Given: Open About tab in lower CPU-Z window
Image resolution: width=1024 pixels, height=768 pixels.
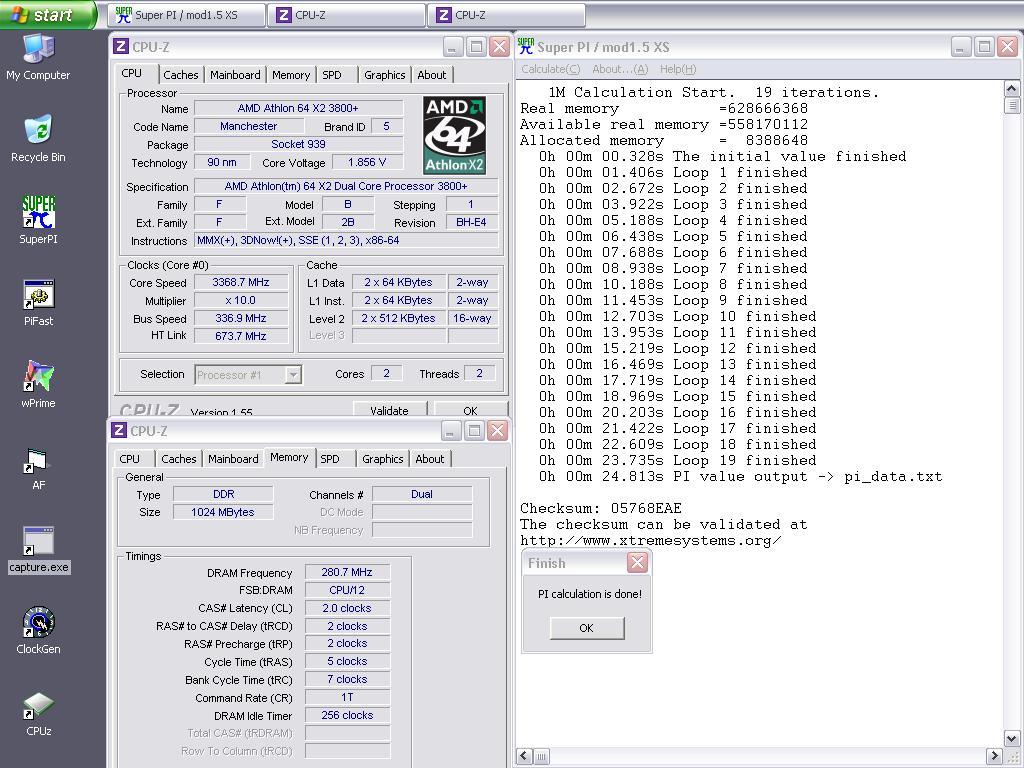Looking at the screenshot, I should pyautogui.click(x=430, y=459).
